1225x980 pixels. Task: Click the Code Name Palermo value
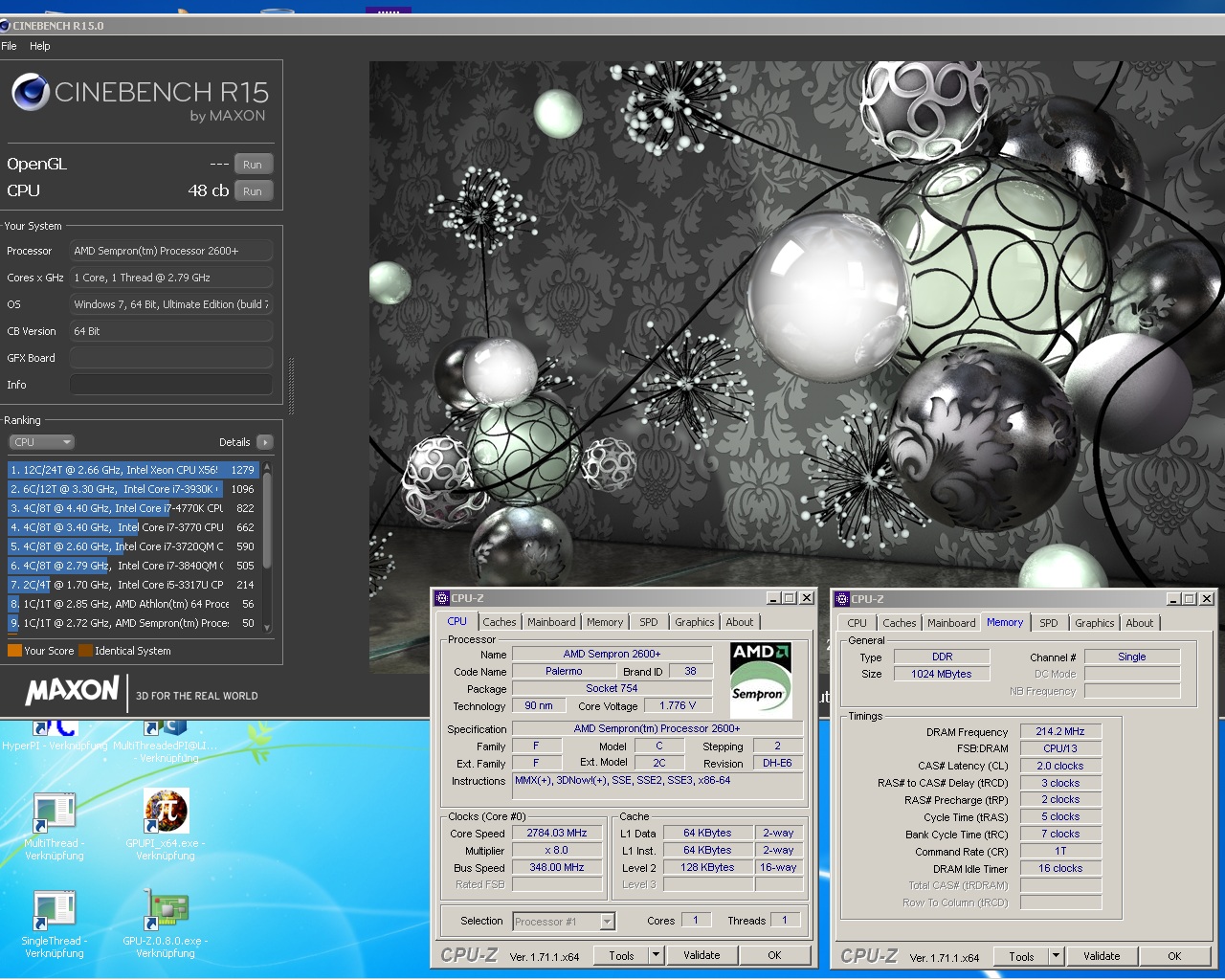pyautogui.click(x=564, y=672)
